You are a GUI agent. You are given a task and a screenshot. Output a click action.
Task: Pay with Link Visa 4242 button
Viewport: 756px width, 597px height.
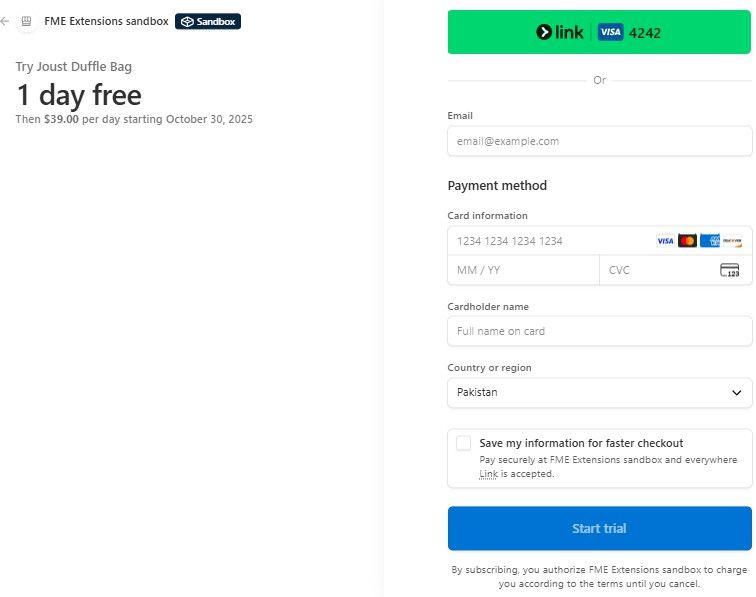pyautogui.click(x=599, y=32)
